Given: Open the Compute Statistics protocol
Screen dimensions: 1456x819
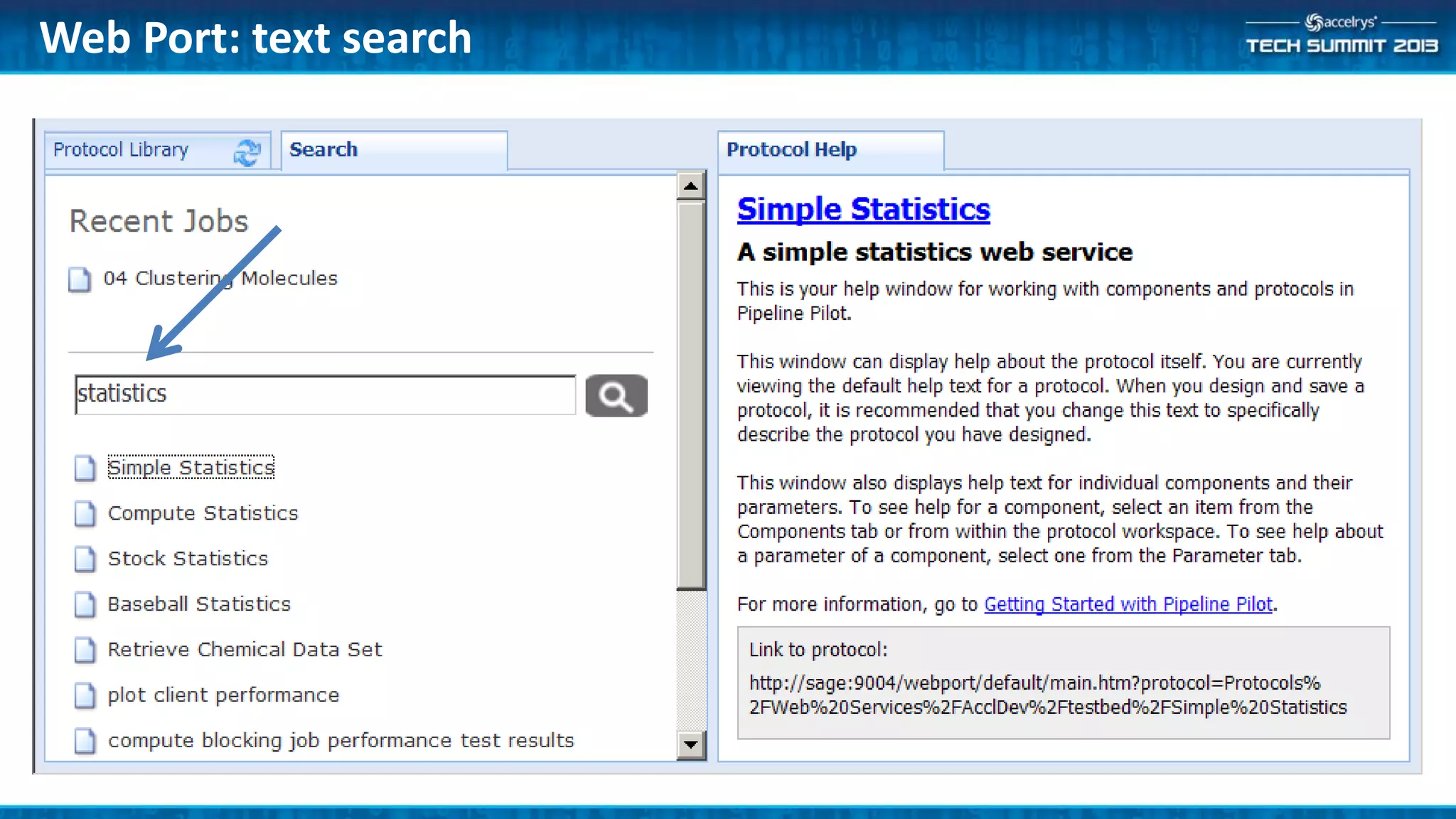Looking at the screenshot, I should [203, 513].
